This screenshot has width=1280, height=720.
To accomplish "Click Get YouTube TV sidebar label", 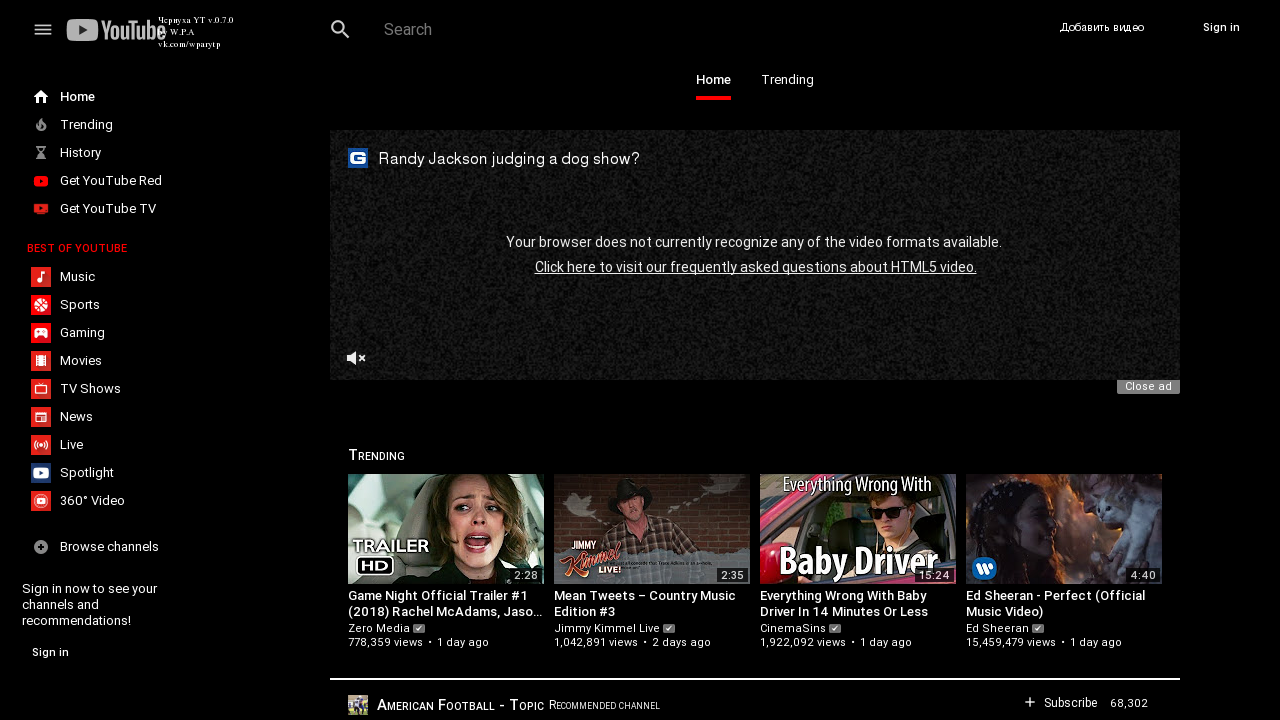I will point(108,209).
